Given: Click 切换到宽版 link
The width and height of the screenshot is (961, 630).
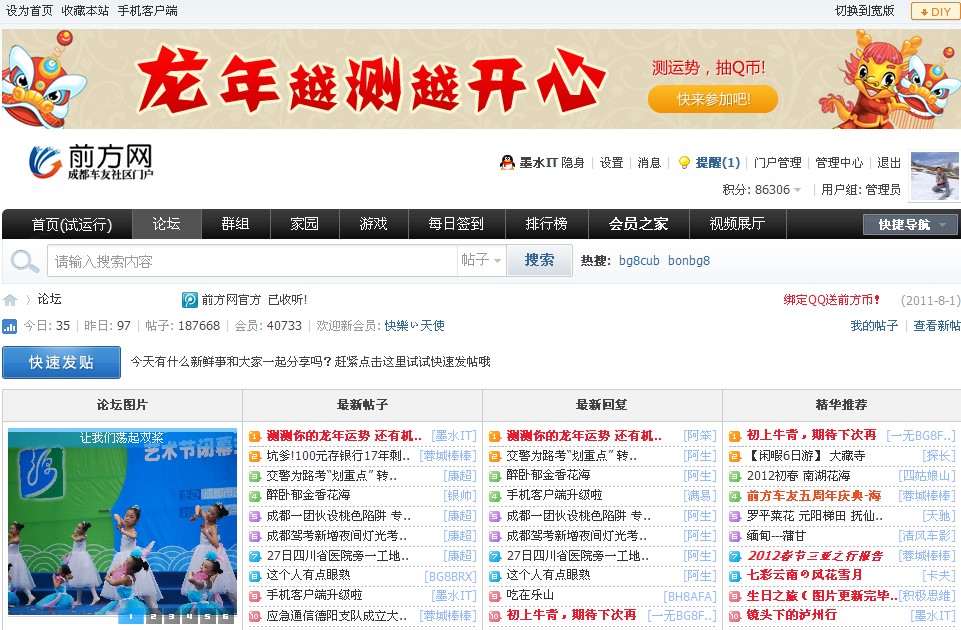Looking at the screenshot, I should [865, 10].
